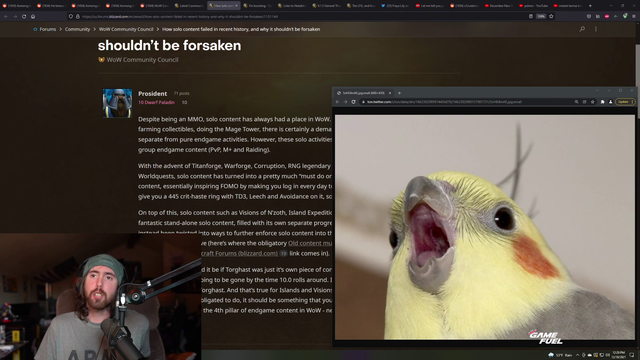
Task: Open the Chrome tab search chevron
Action: [598, 91]
